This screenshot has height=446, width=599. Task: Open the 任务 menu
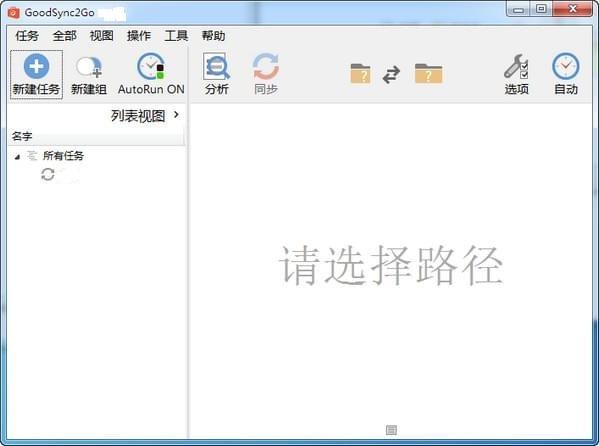coord(27,36)
